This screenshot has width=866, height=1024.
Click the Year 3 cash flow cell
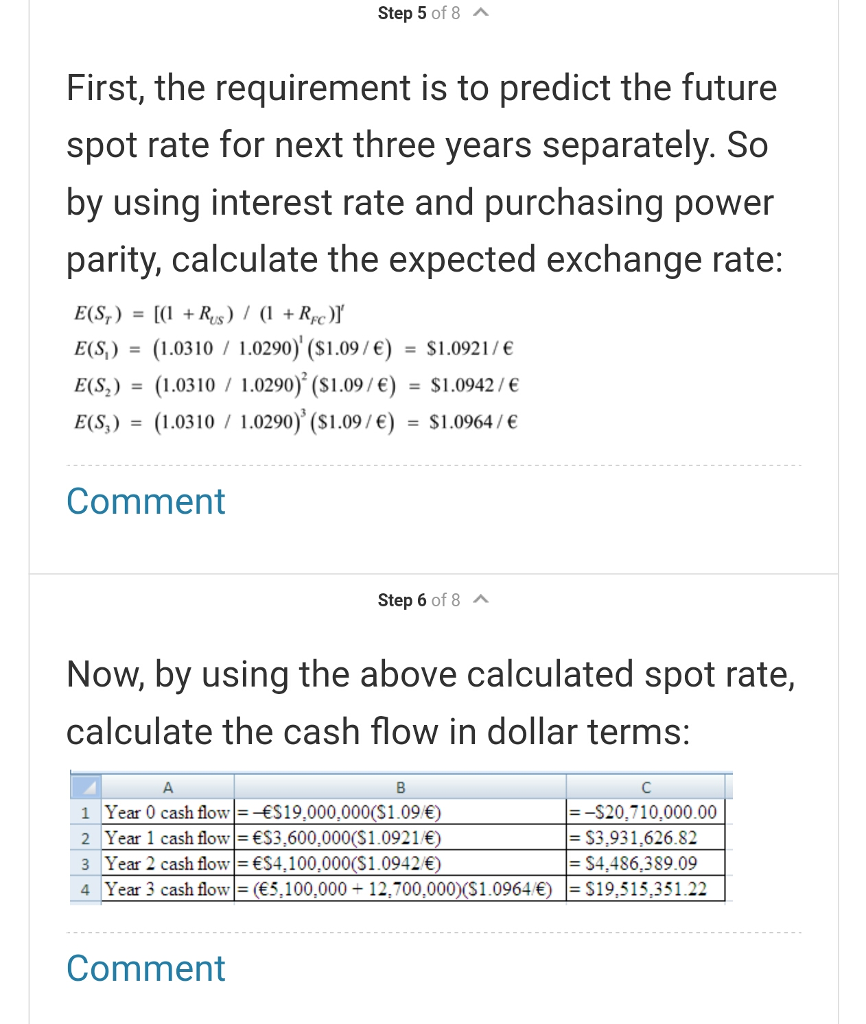(168, 886)
